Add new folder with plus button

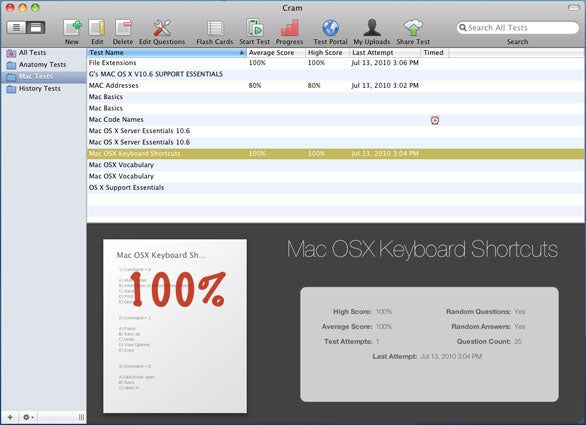pos(10,417)
